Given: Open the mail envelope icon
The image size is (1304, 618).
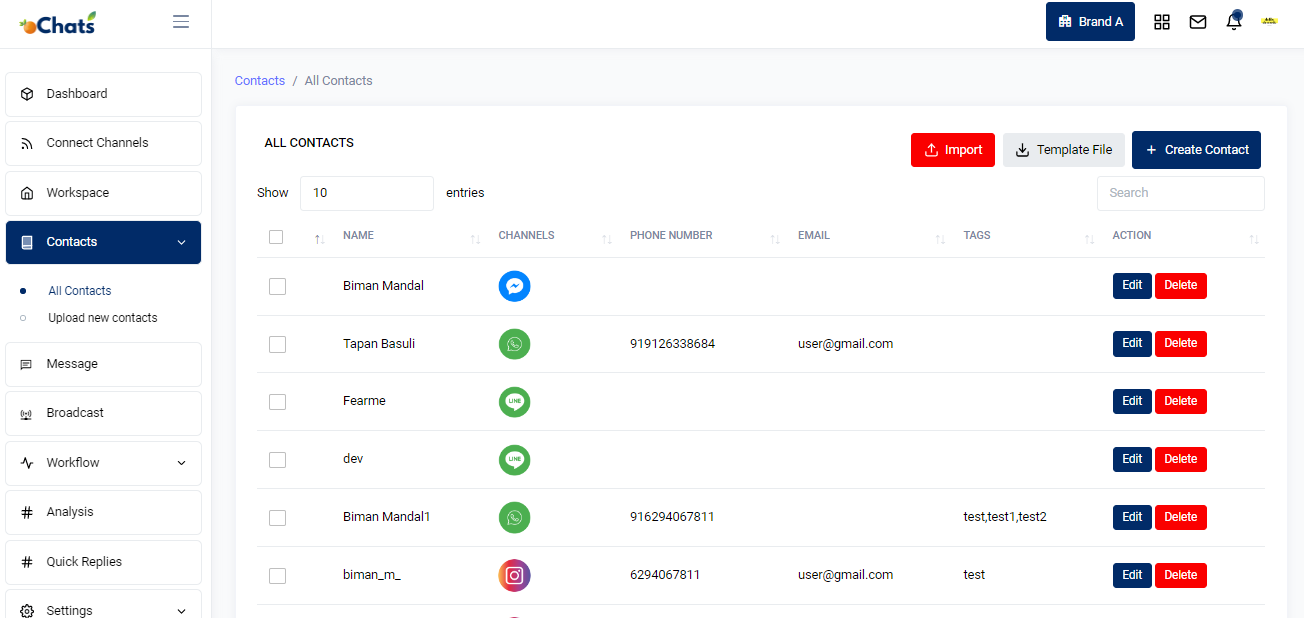Looking at the screenshot, I should [x=1198, y=22].
